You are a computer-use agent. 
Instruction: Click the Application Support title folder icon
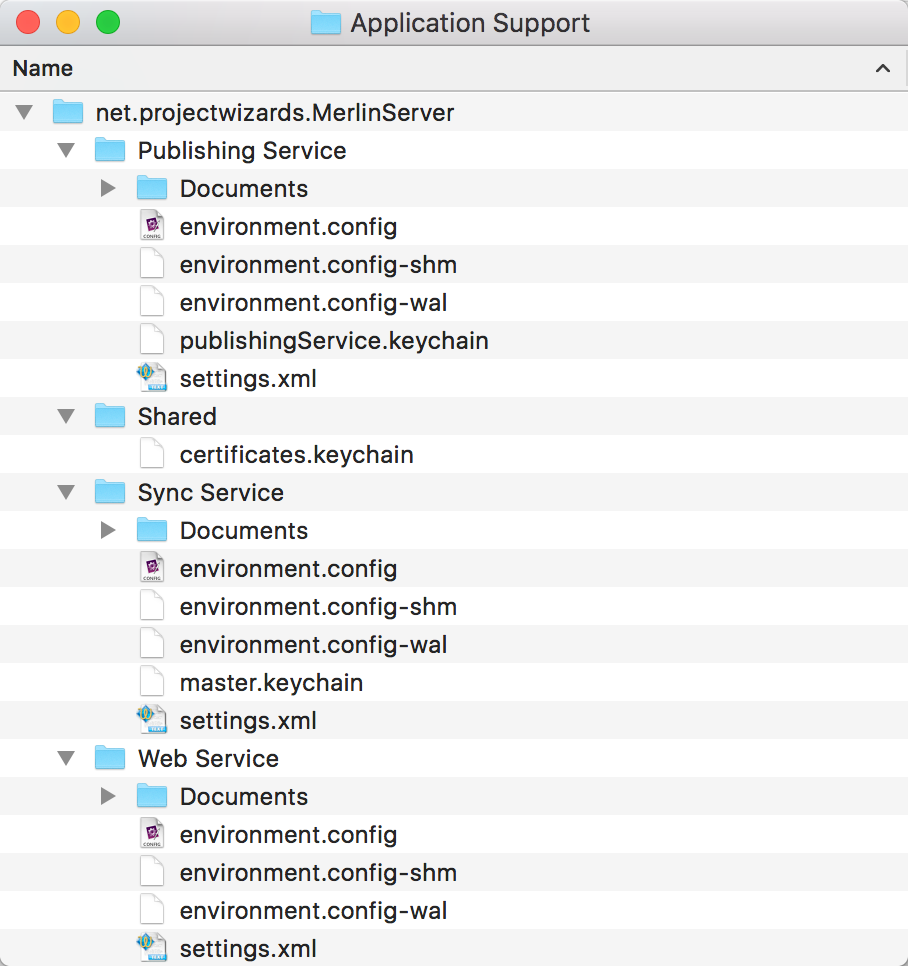tap(326, 23)
